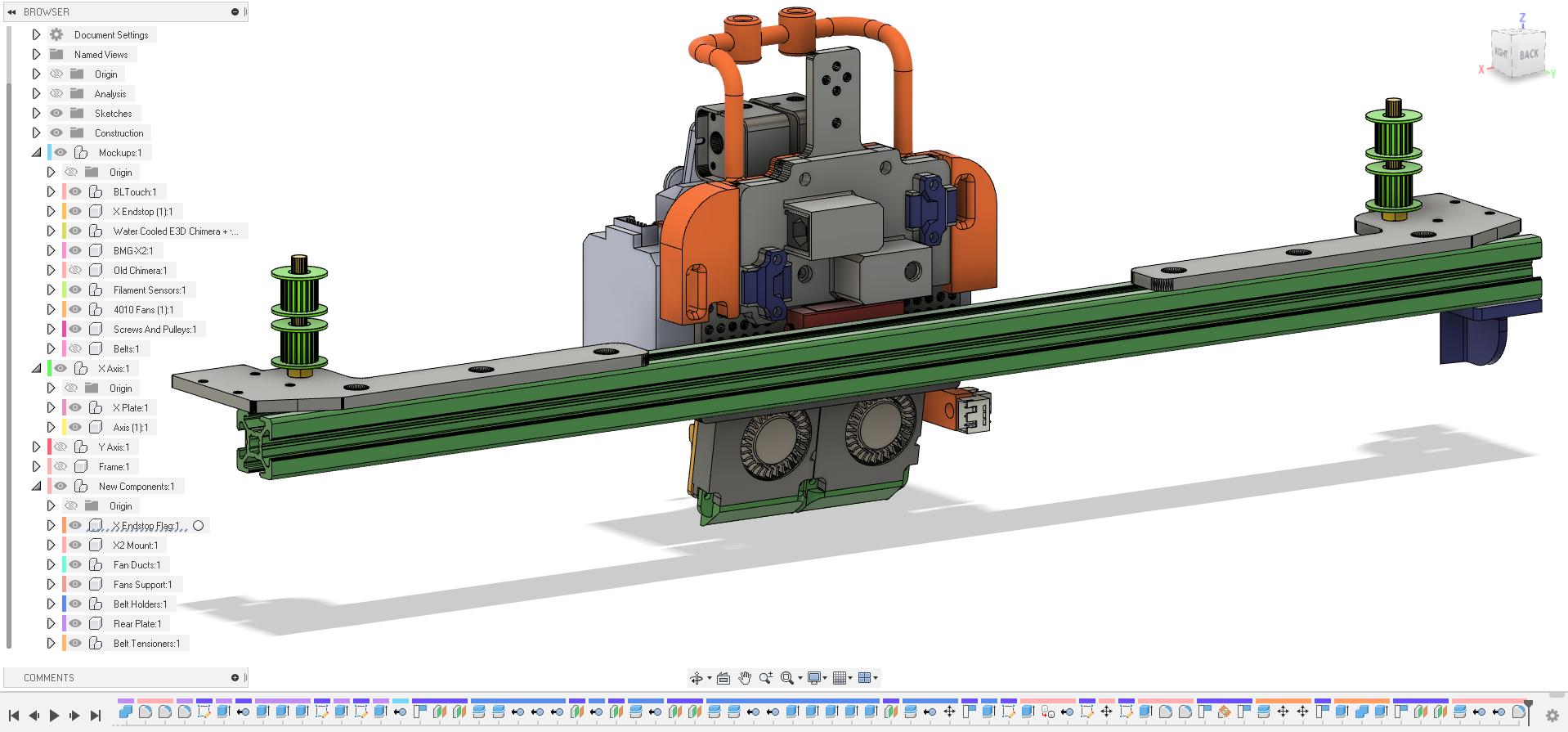The width and height of the screenshot is (1568, 732).
Task: Play the timeline history
Action: point(55,716)
